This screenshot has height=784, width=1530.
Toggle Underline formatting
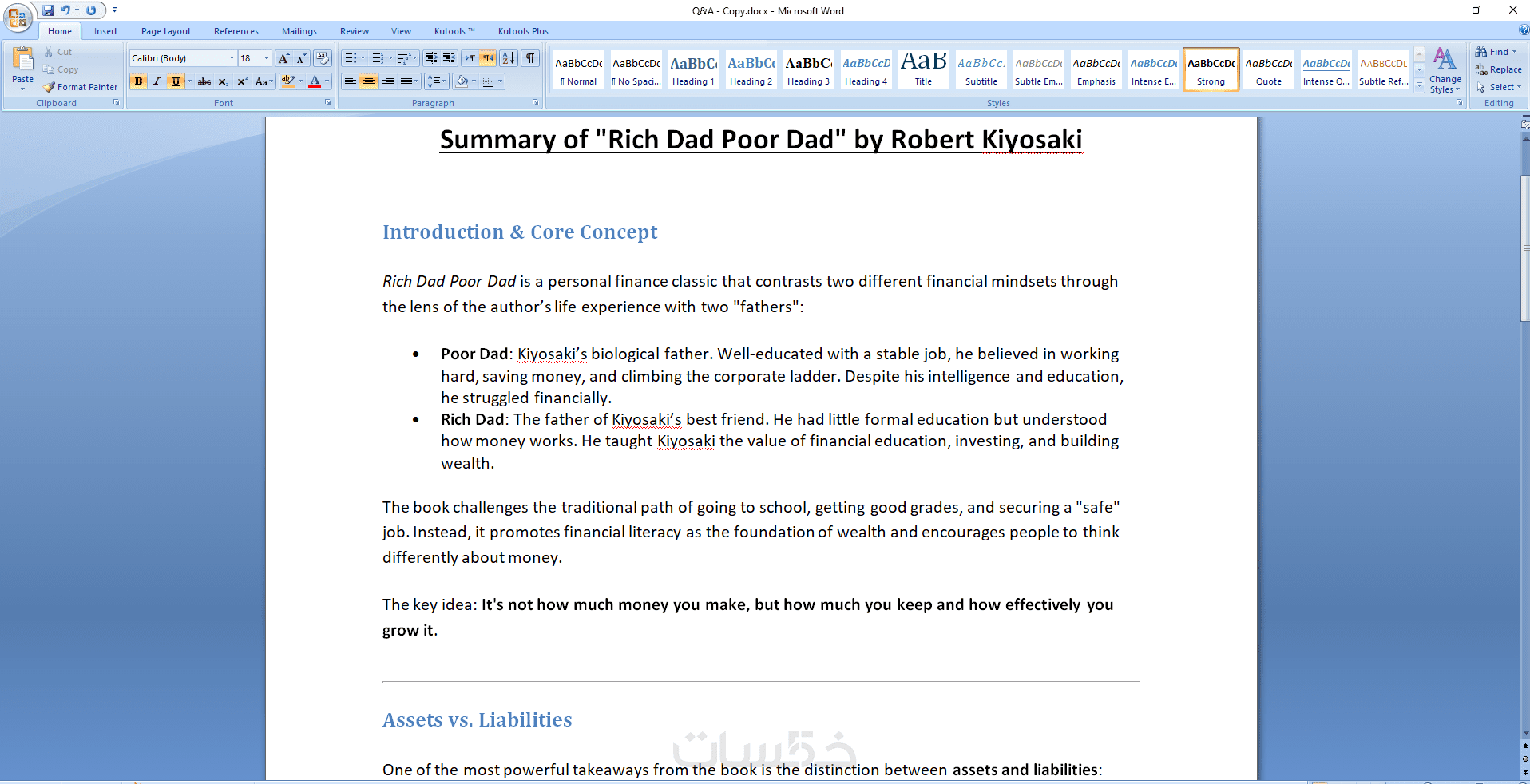(x=176, y=81)
